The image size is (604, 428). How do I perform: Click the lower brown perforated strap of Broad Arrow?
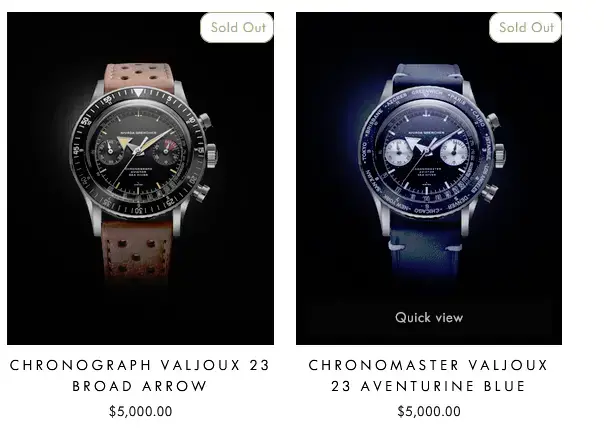[136, 250]
